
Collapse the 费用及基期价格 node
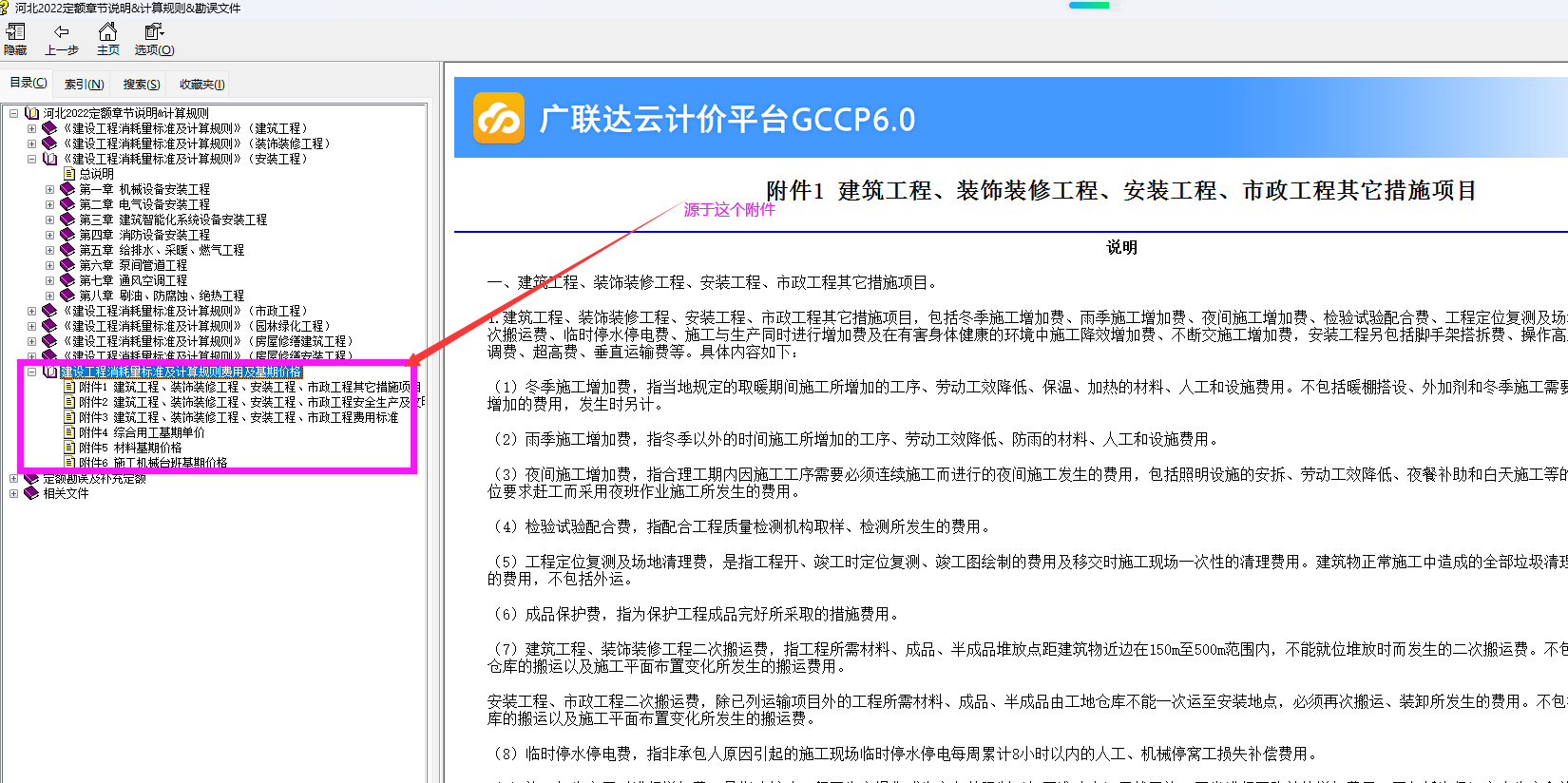point(31,372)
